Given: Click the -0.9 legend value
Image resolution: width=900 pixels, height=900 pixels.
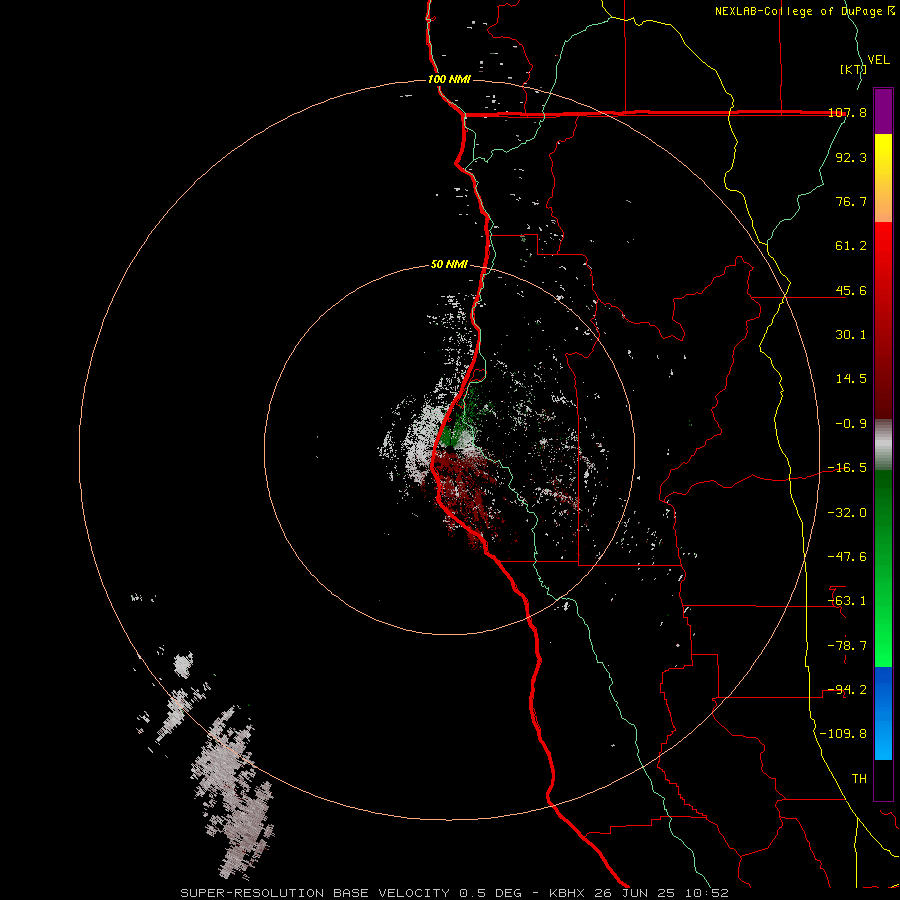Looking at the screenshot, I should [851, 424].
